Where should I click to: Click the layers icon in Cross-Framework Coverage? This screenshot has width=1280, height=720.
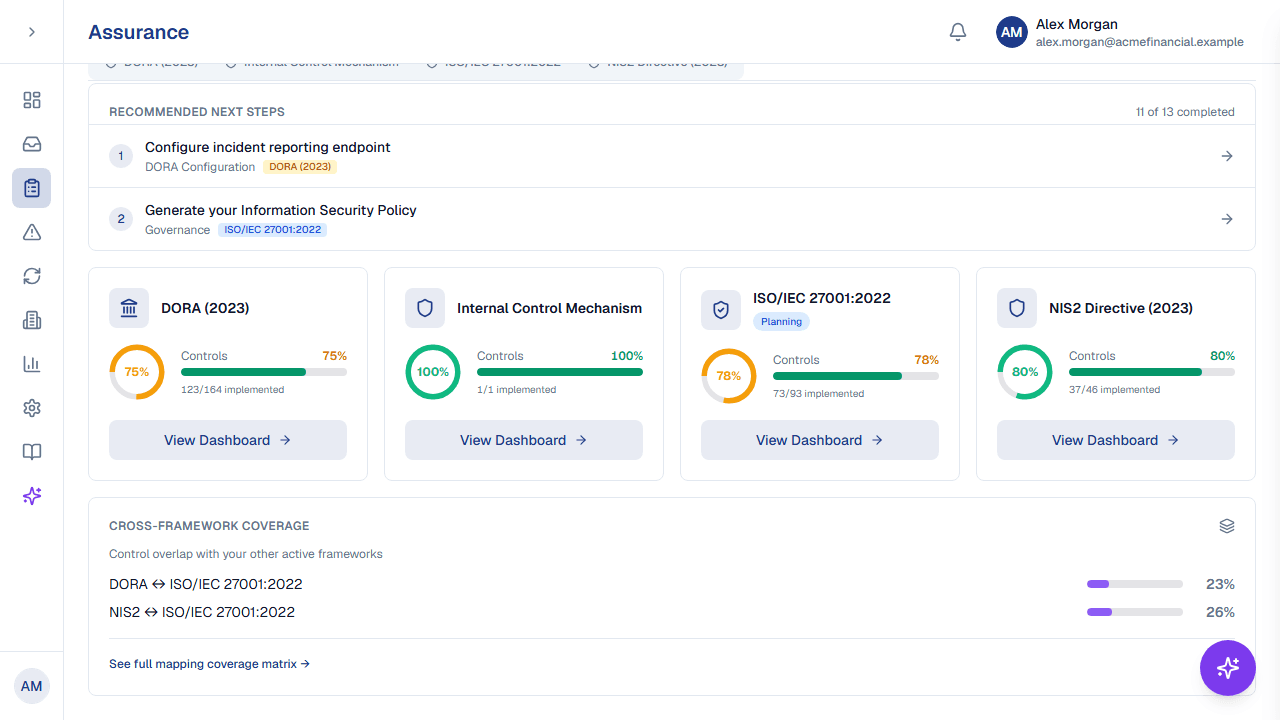point(1227,526)
